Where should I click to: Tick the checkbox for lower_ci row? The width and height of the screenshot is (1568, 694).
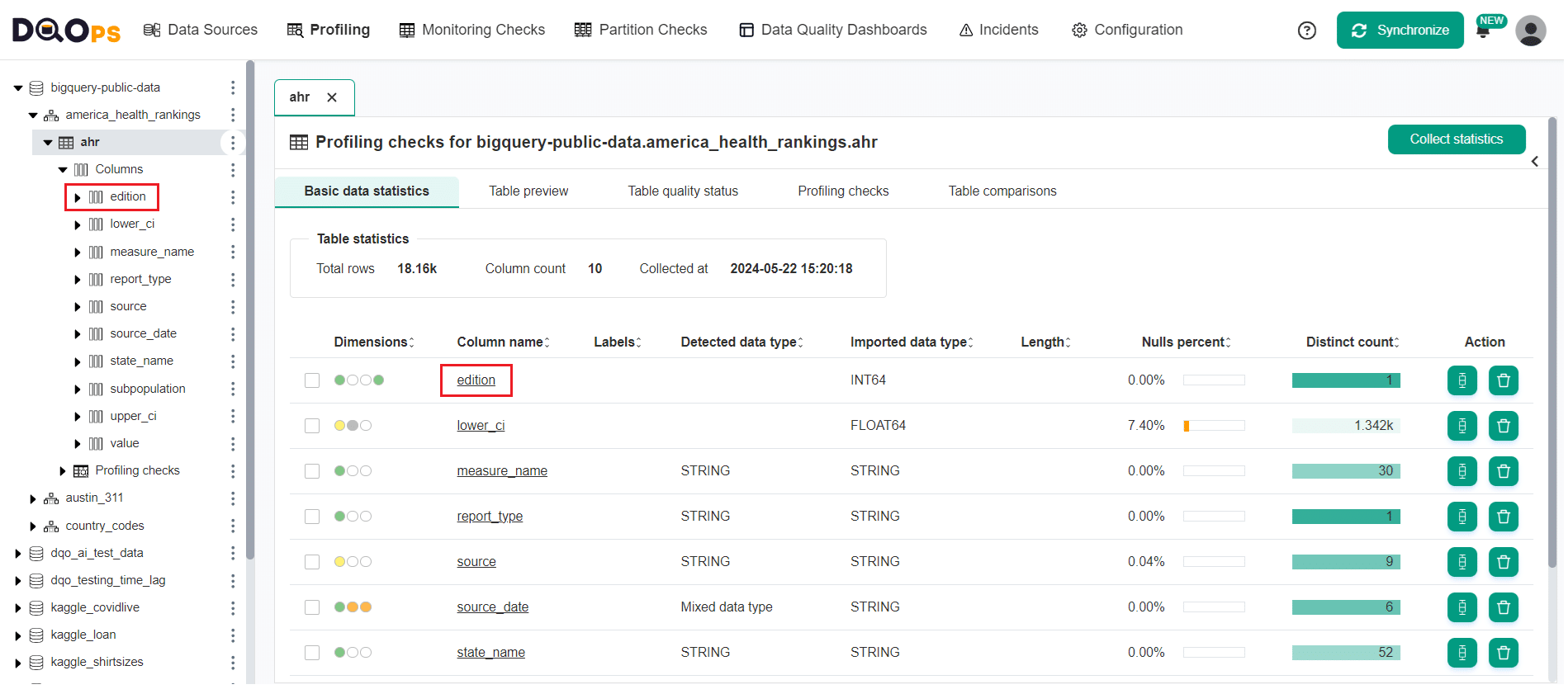coord(312,426)
